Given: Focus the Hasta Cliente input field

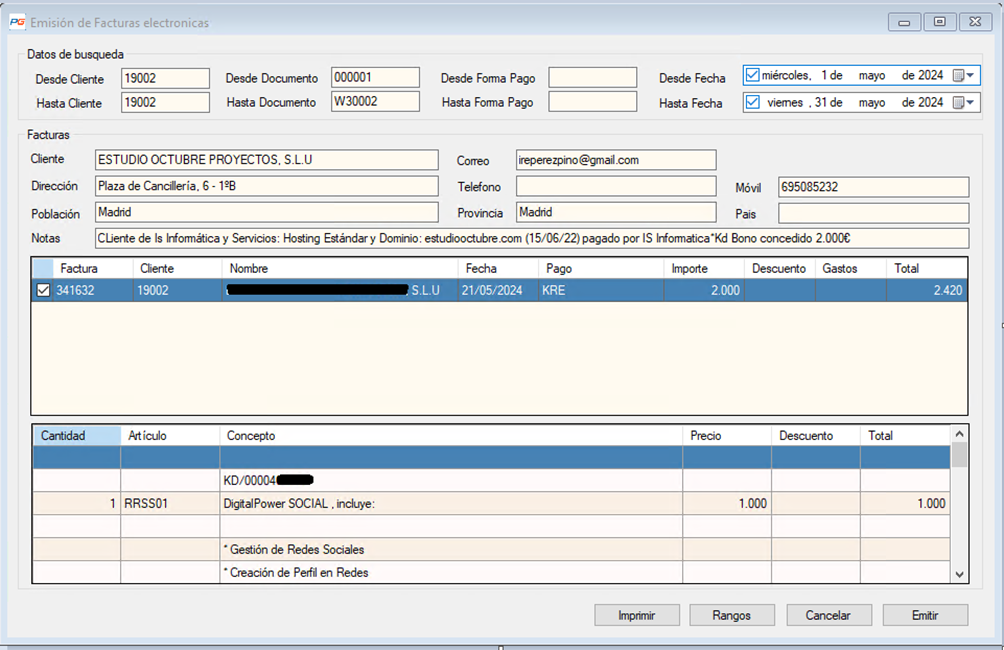Looking at the screenshot, I should pos(165,102).
